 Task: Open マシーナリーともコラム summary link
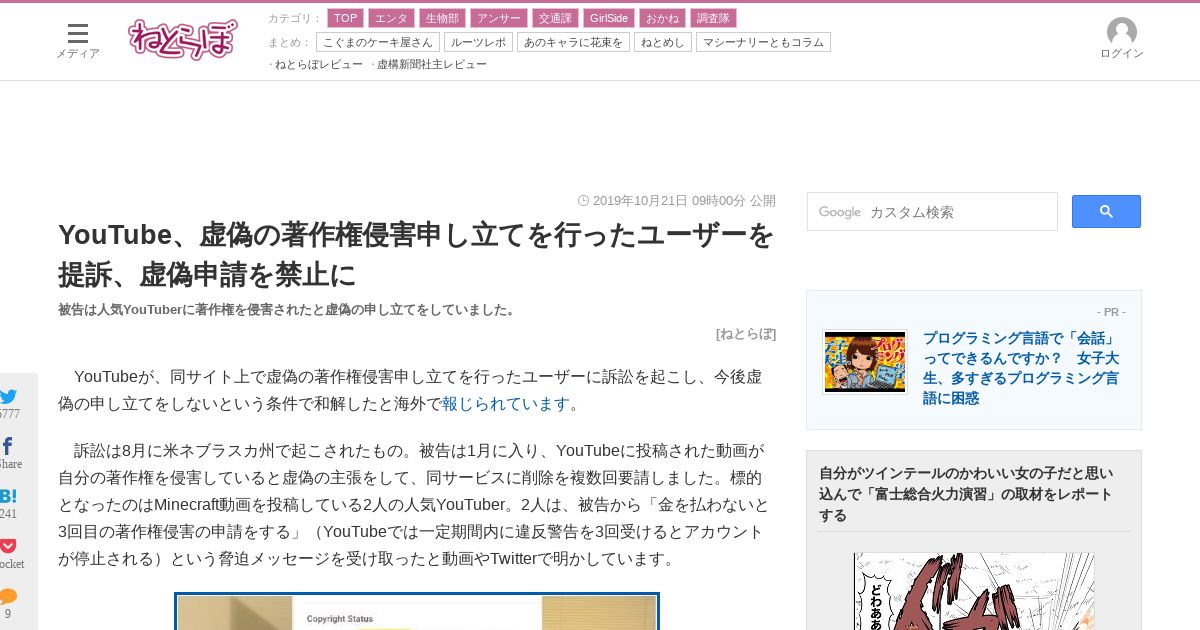coord(763,42)
